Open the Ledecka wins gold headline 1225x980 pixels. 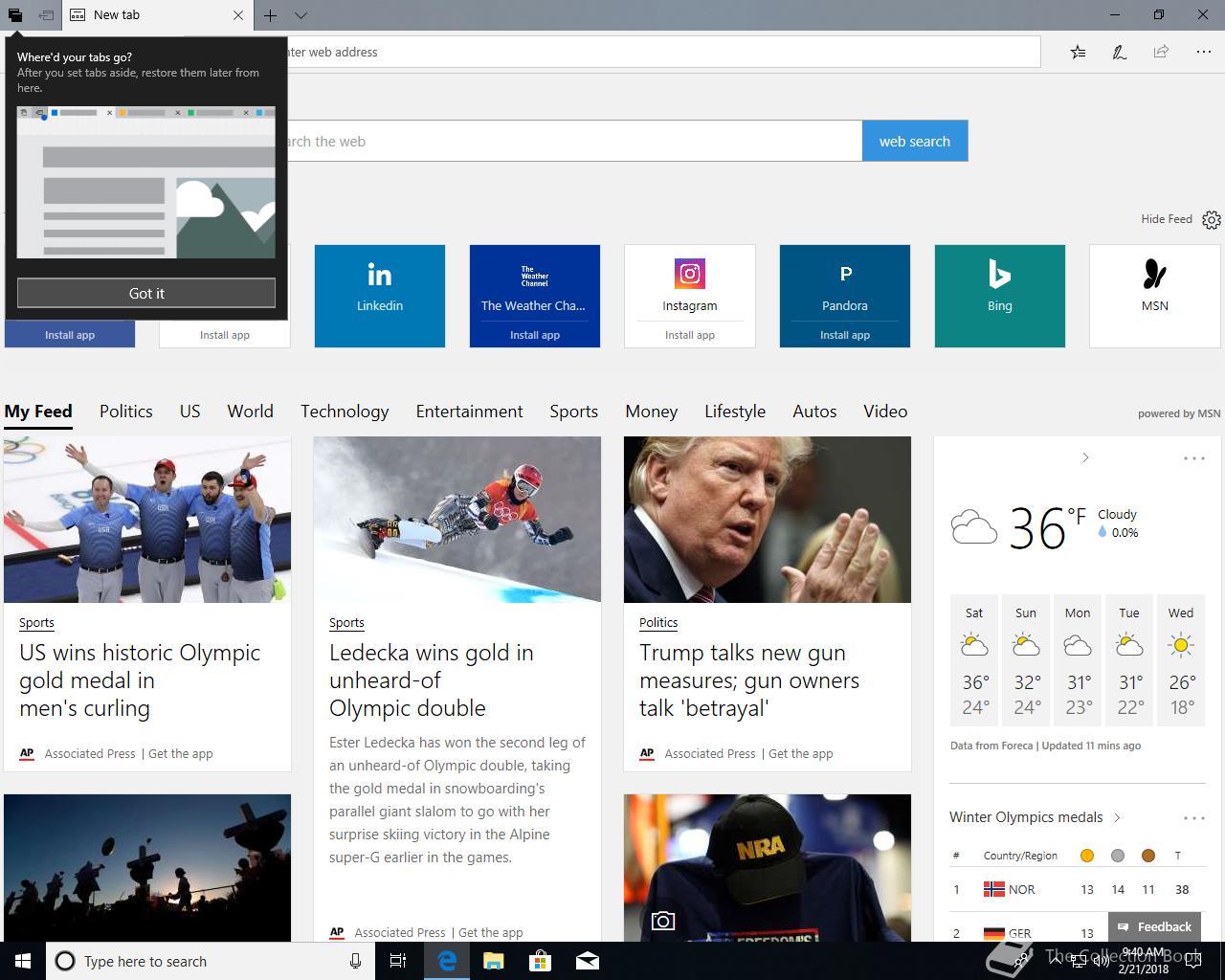pyautogui.click(x=432, y=680)
